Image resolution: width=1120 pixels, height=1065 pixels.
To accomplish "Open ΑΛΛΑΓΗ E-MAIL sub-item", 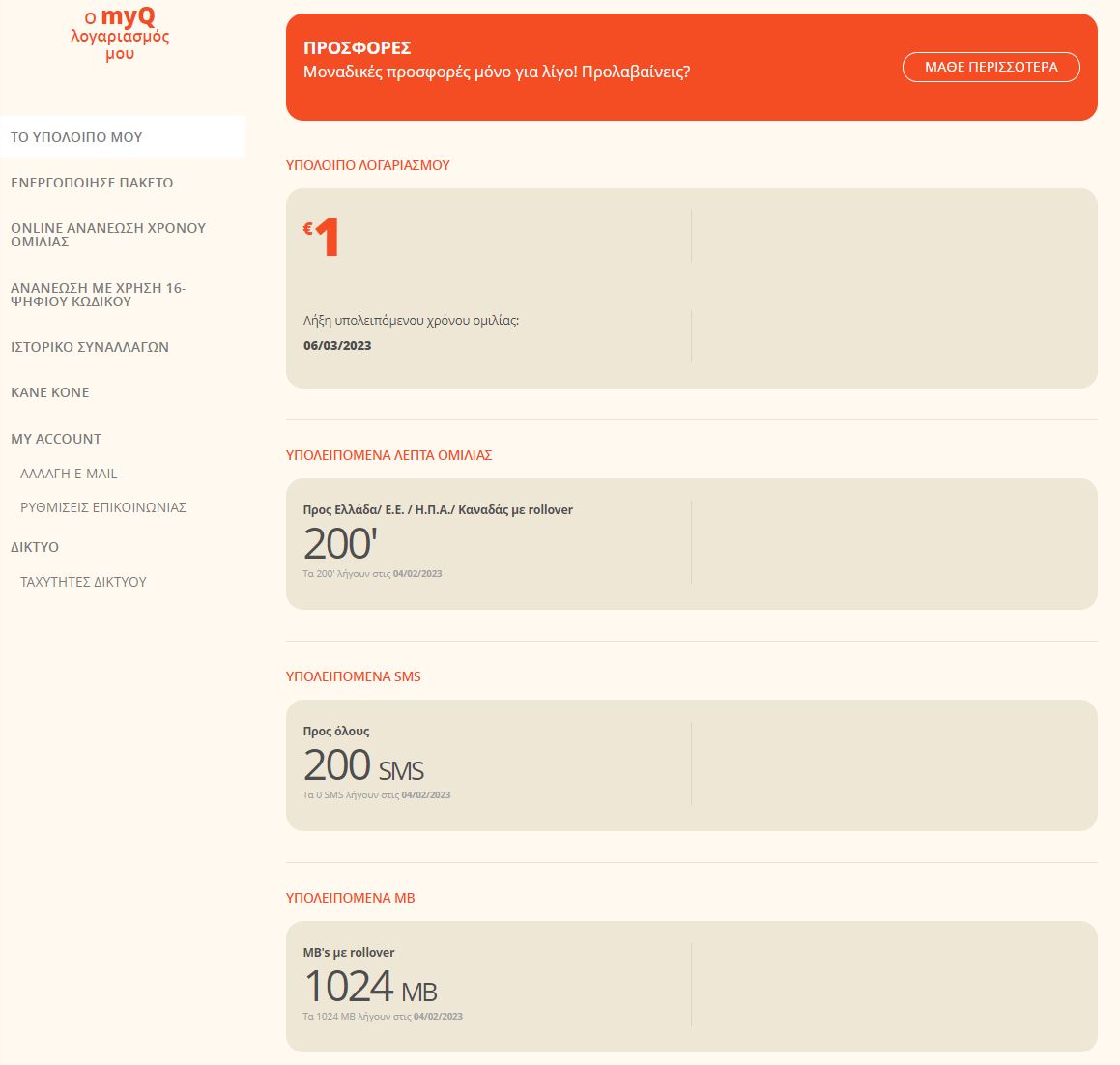I will (x=69, y=474).
